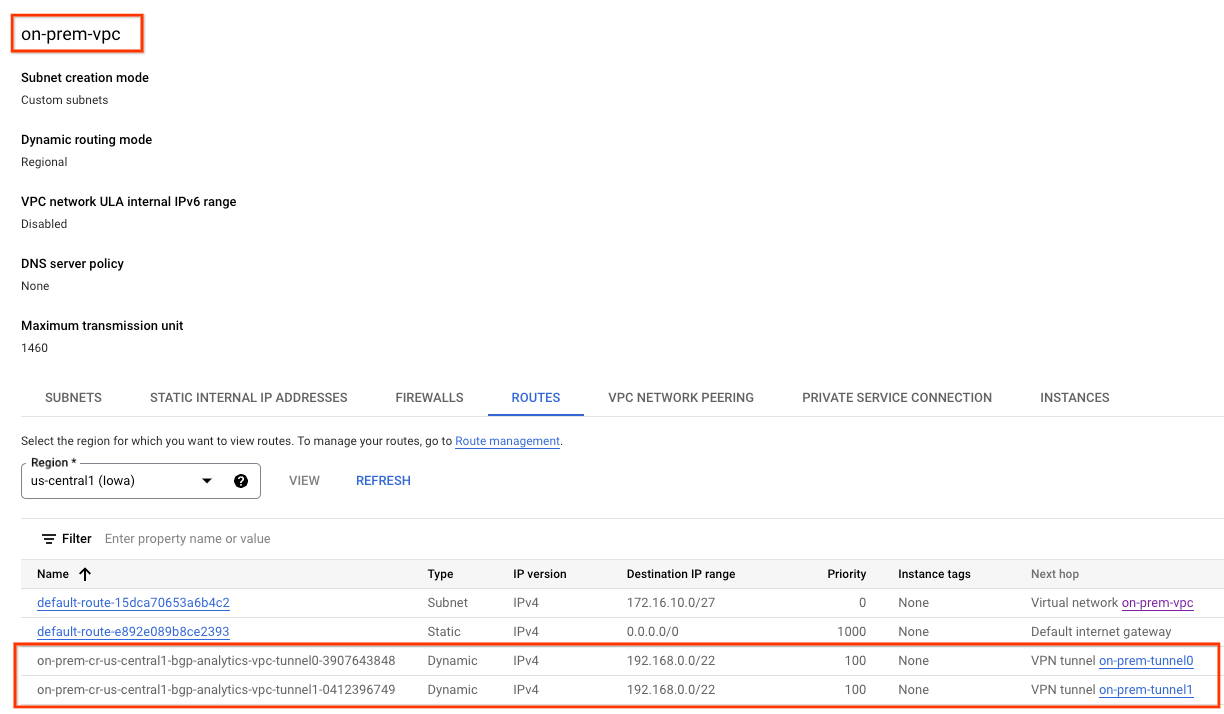The image size is (1224, 714).
Task: Open route default-route-e892e089b8ce2393
Action: (133, 632)
